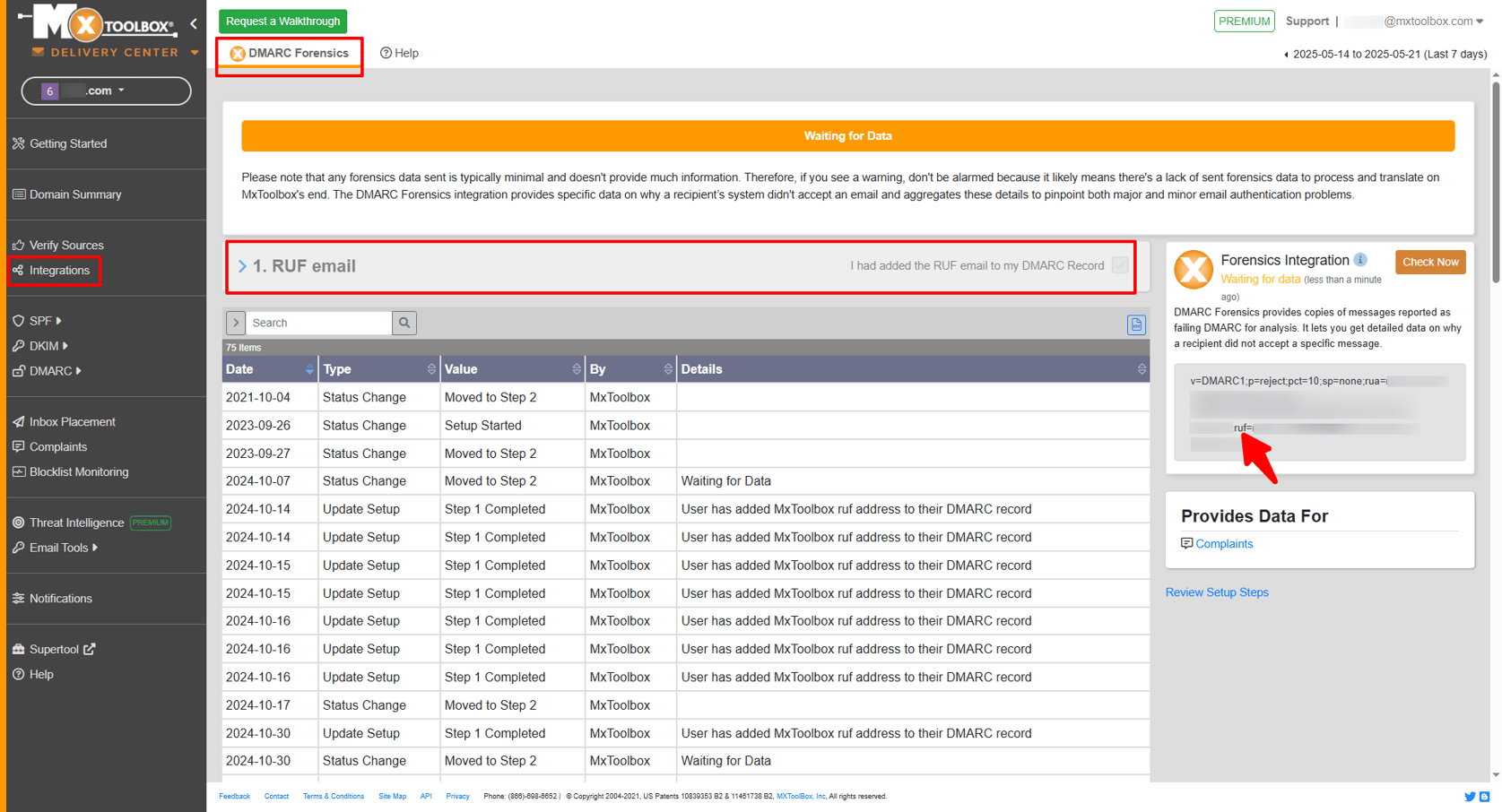Export the table with document icon
The image size is (1502, 812).
point(1136,324)
